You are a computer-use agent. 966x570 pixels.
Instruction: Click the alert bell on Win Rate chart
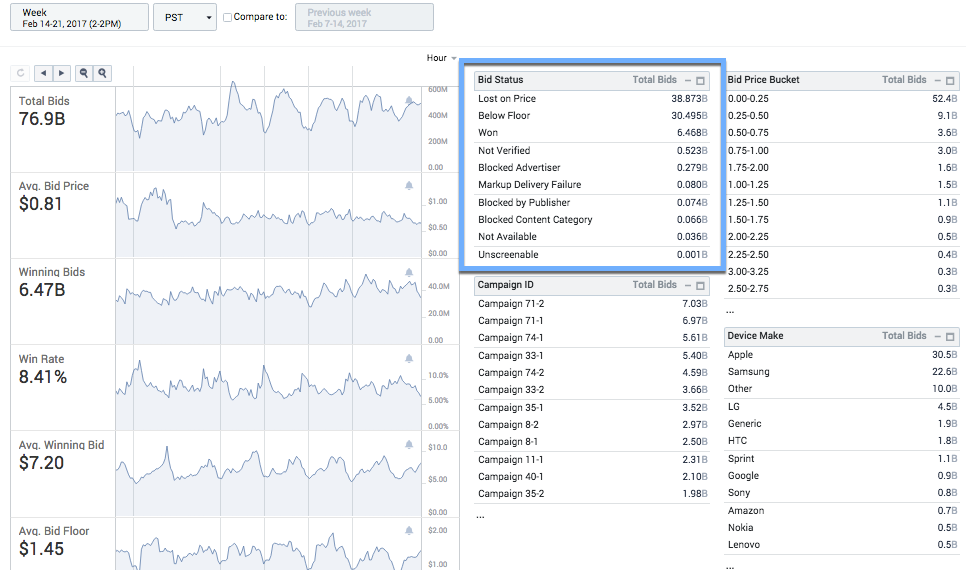409,358
